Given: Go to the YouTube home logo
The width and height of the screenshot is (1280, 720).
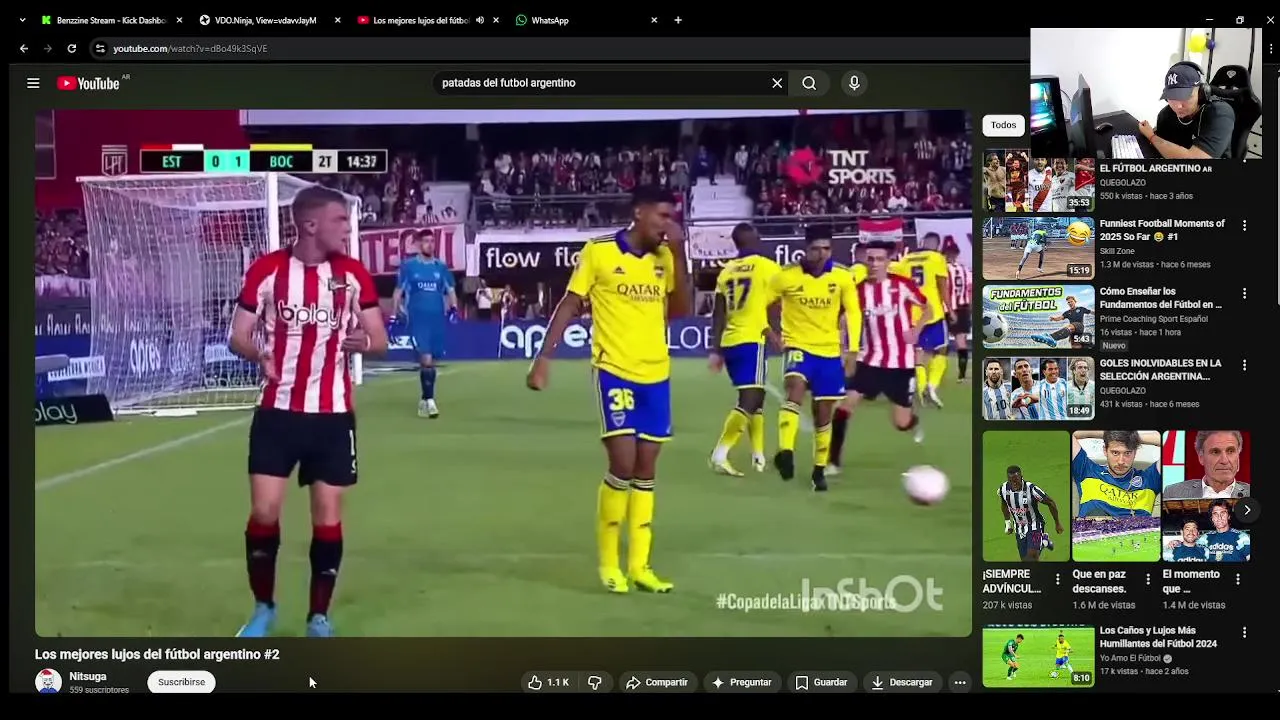Looking at the screenshot, I should pos(89,83).
